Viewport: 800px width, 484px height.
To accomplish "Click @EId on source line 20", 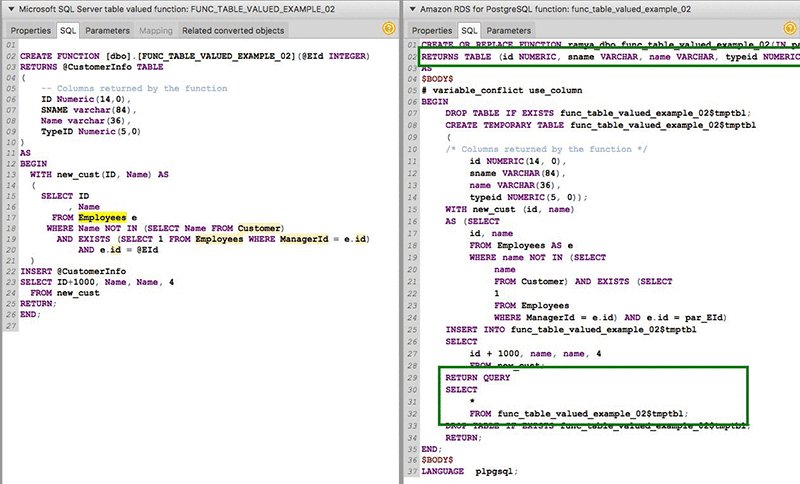I will point(147,249).
